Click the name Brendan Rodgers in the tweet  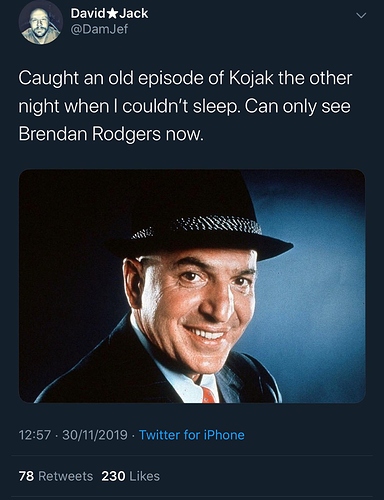click(89, 134)
